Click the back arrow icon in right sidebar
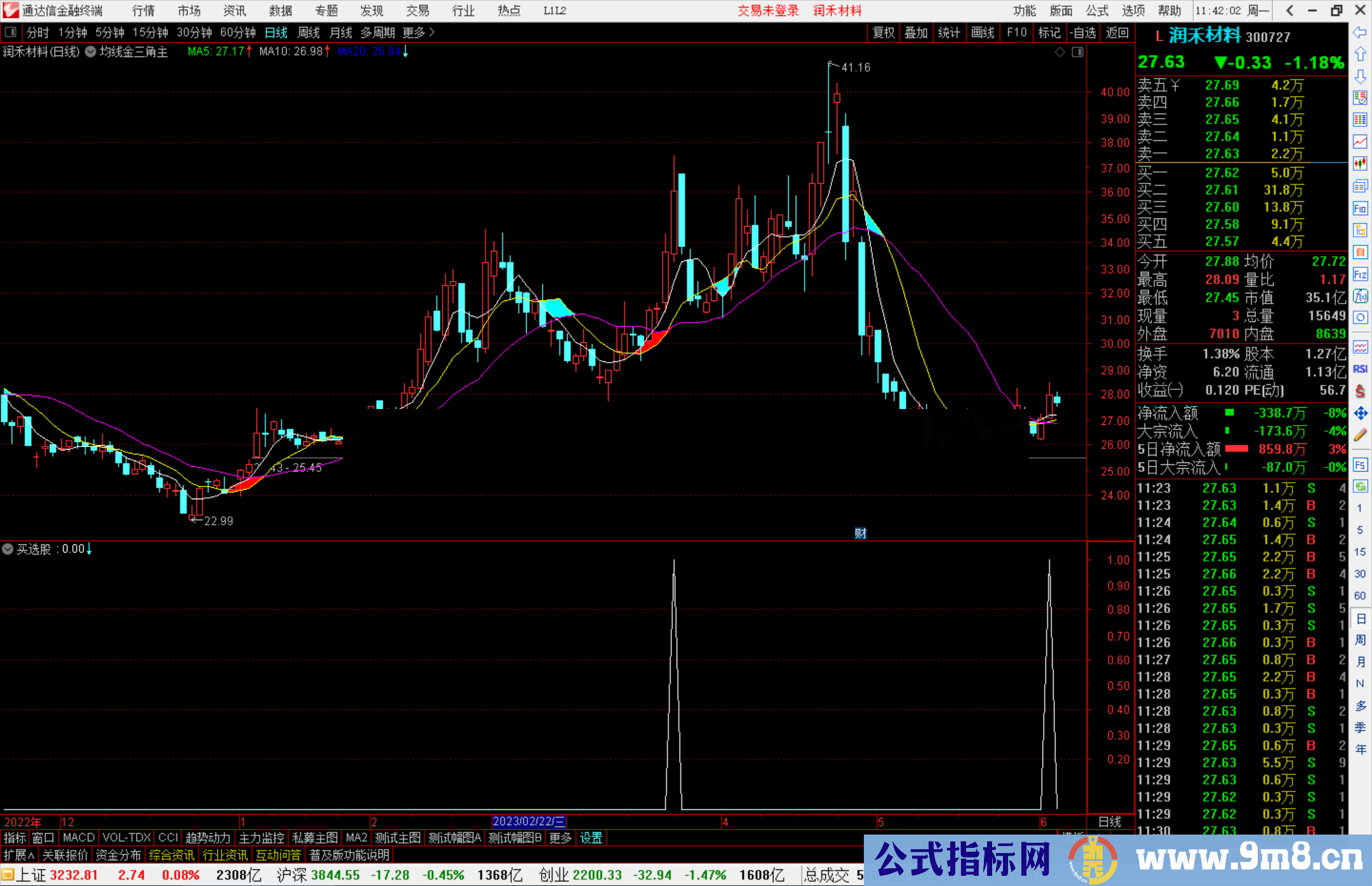The width and height of the screenshot is (1372, 886). click(1360, 32)
